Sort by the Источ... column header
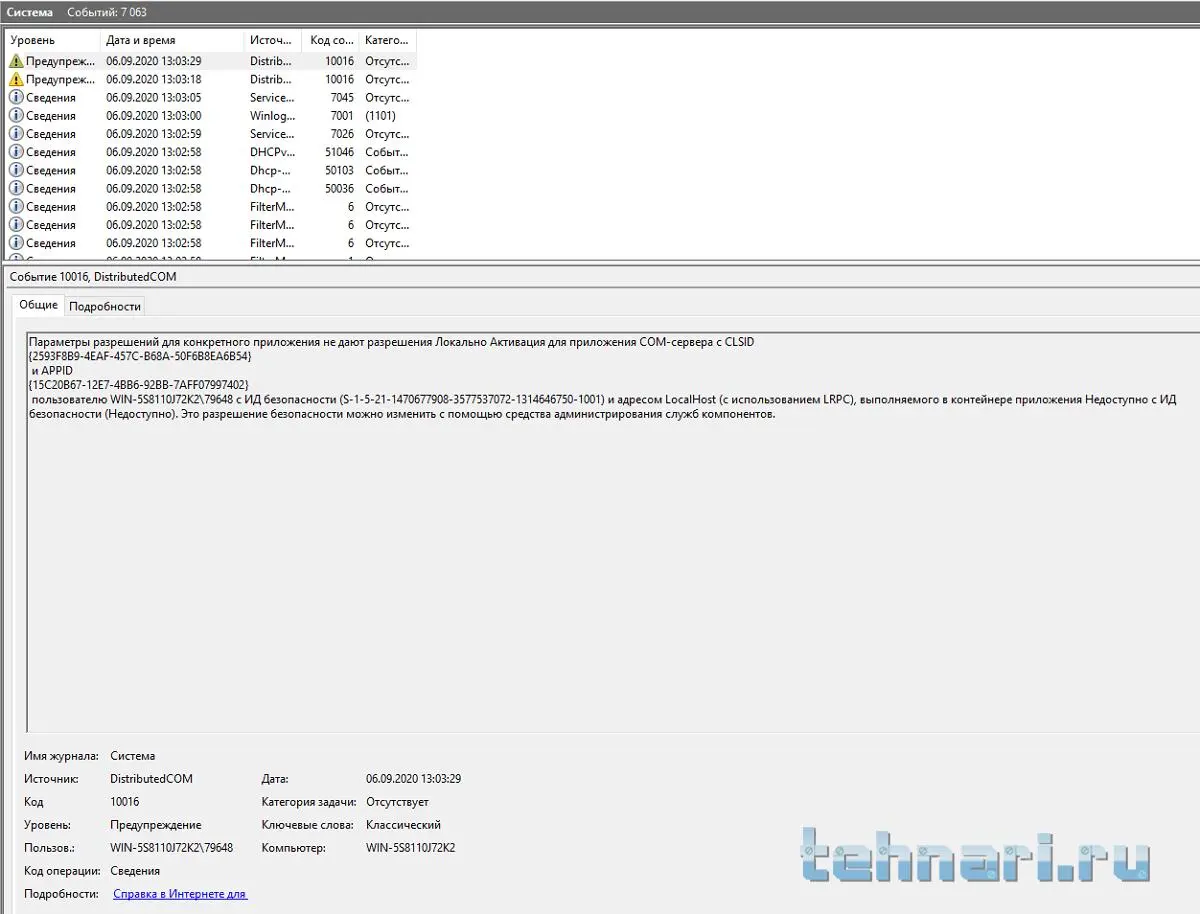1200x914 pixels. [x=273, y=40]
